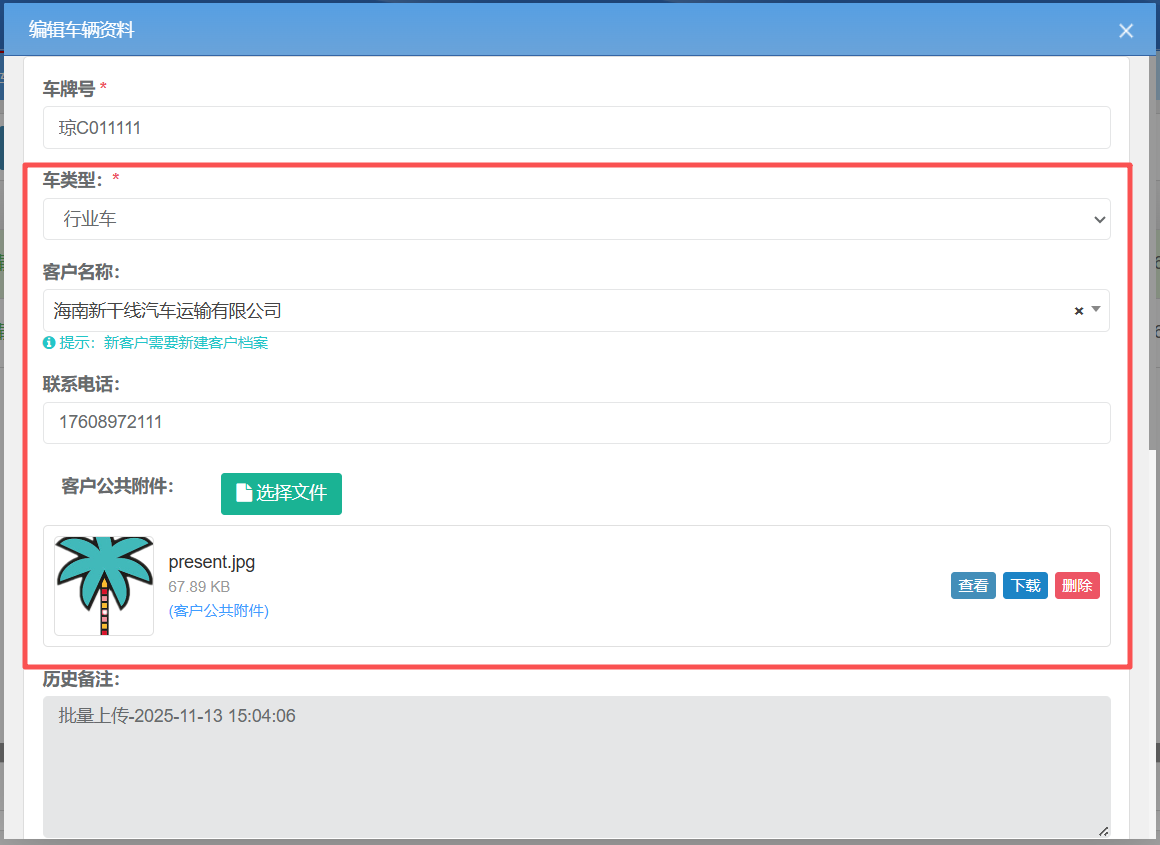The image size is (1160, 845).
Task: Expand customer name list via arrow
Action: [1096, 310]
